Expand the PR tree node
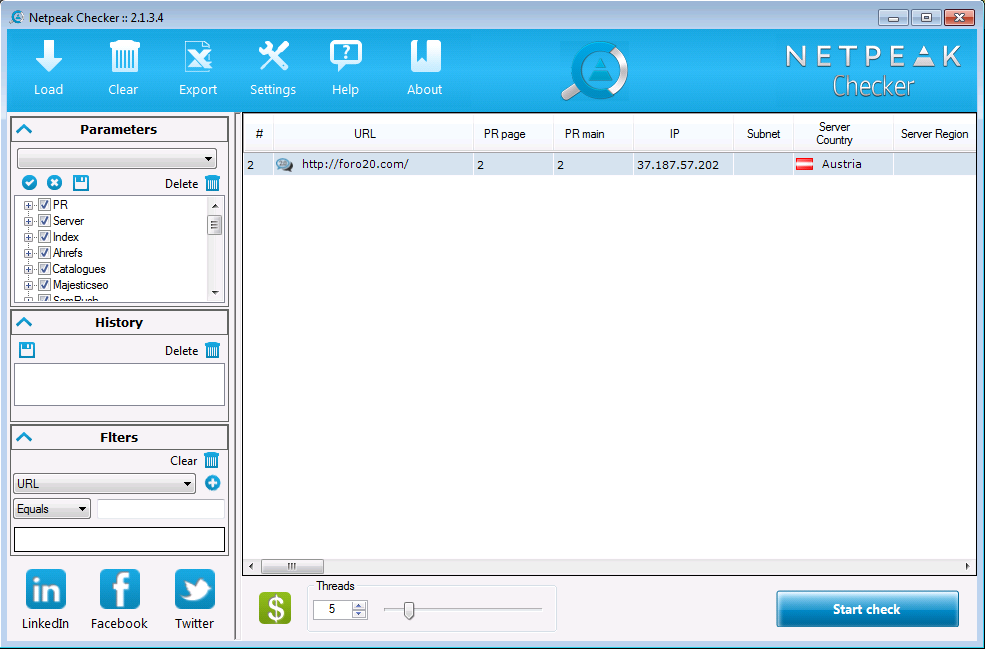The image size is (985, 649). [28, 205]
